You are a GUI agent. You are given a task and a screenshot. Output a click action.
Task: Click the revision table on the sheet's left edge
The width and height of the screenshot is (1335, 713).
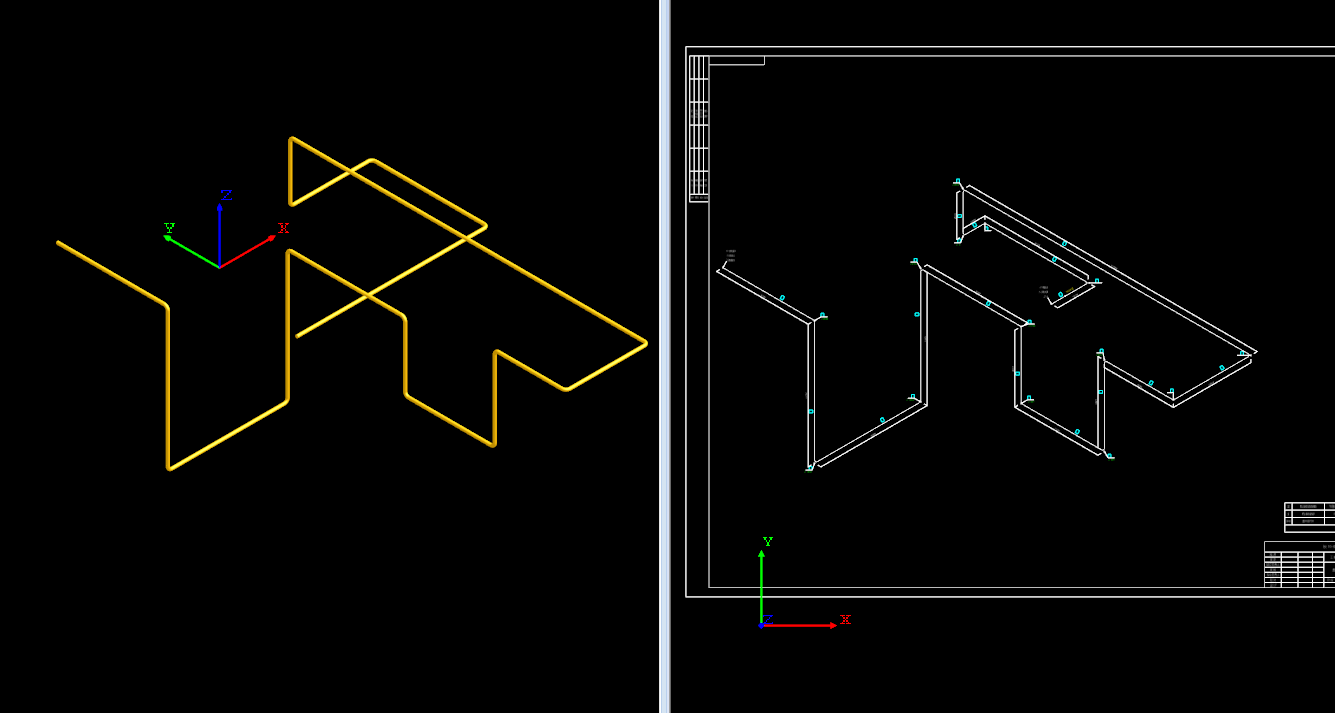699,128
